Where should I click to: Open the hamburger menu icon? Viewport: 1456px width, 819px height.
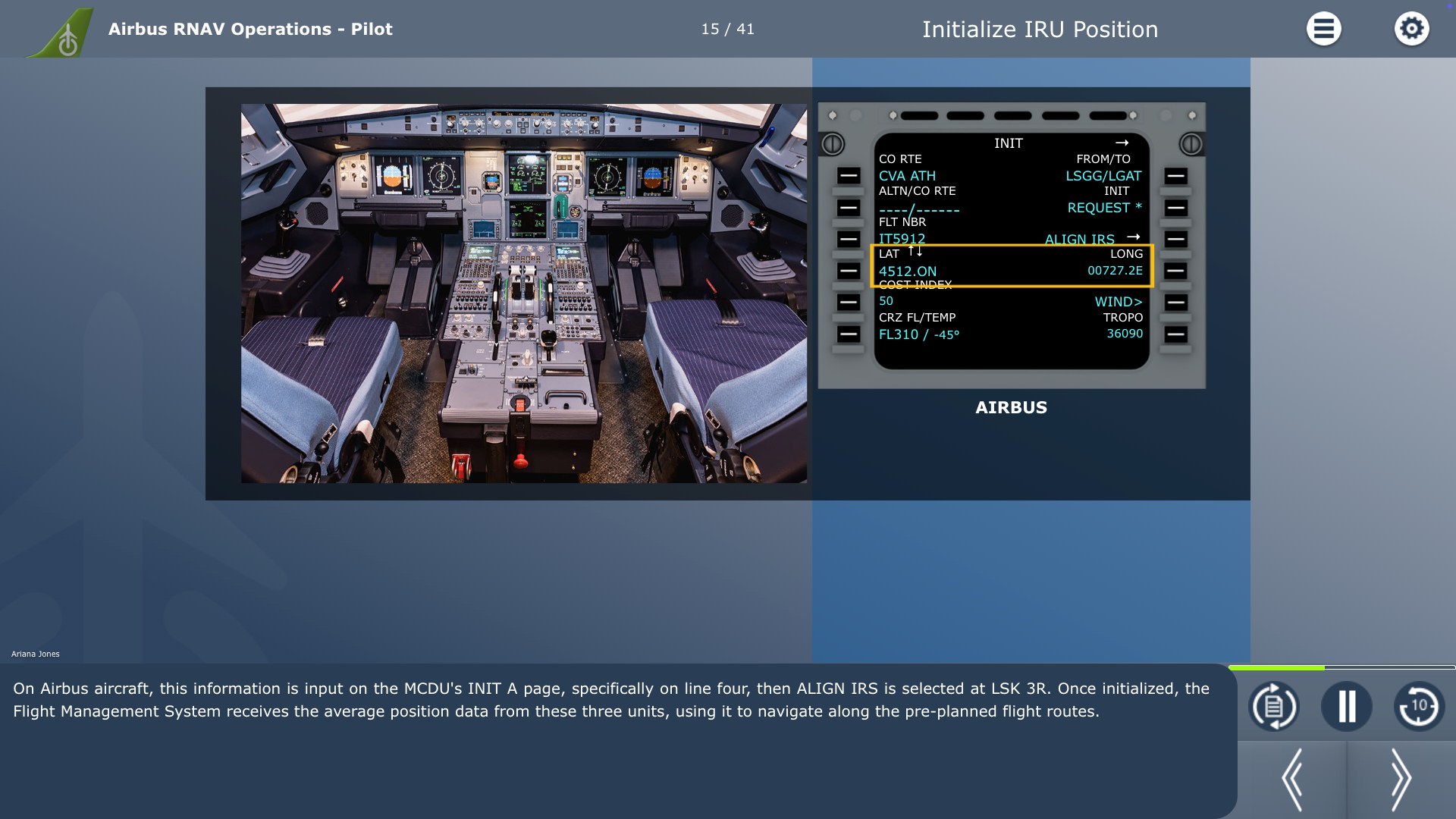[1323, 29]
